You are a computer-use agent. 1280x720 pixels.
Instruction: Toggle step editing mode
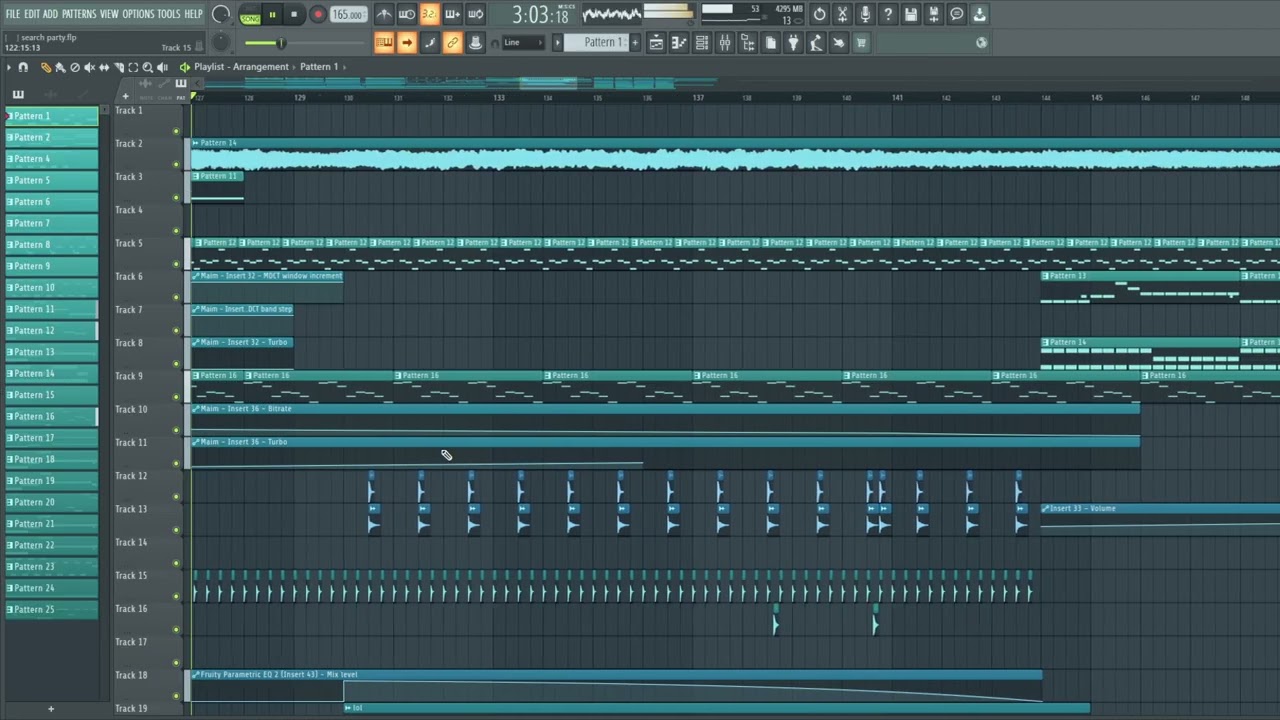click(430, 42)
